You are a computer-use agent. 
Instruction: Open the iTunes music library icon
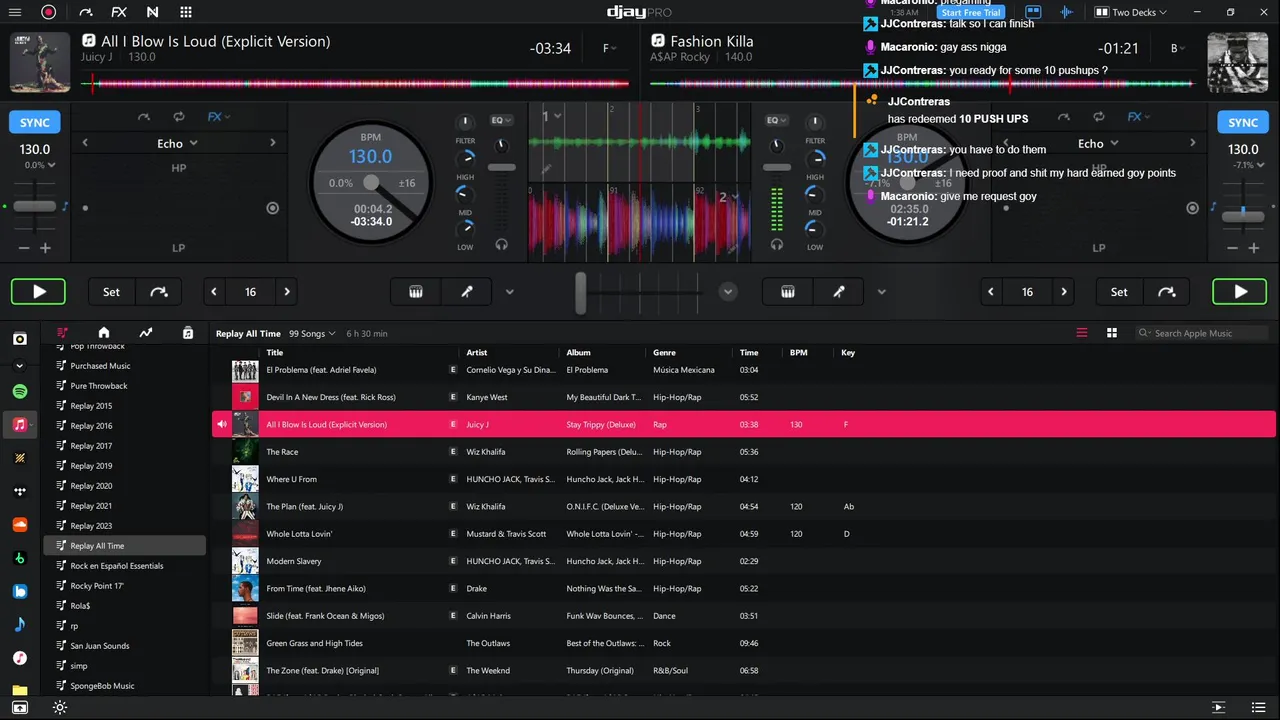pos(20,658)
